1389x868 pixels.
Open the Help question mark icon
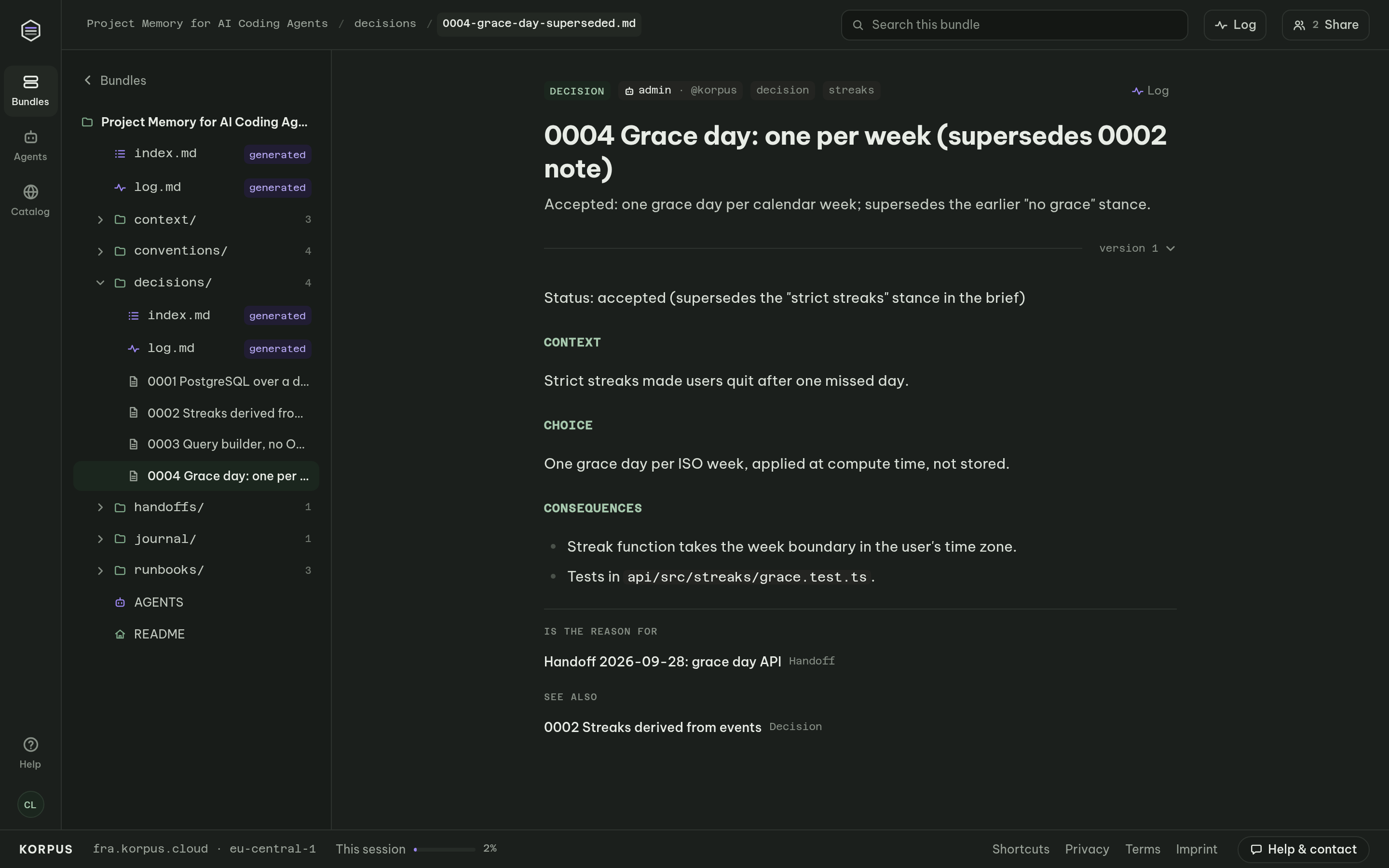(30, 745)
